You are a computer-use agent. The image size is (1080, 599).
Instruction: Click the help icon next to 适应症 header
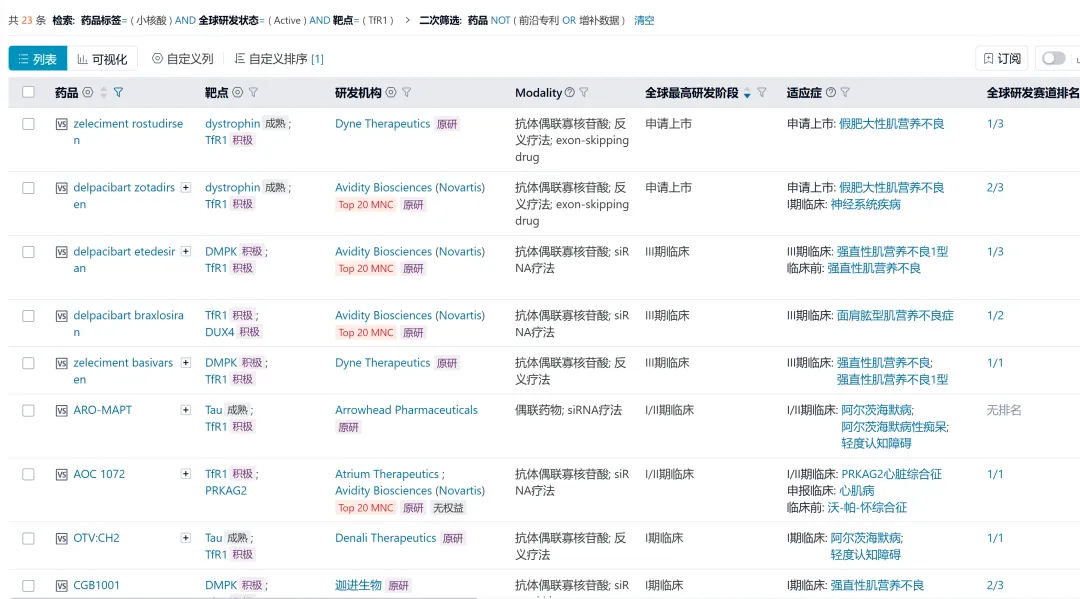[x=831, y=92]
